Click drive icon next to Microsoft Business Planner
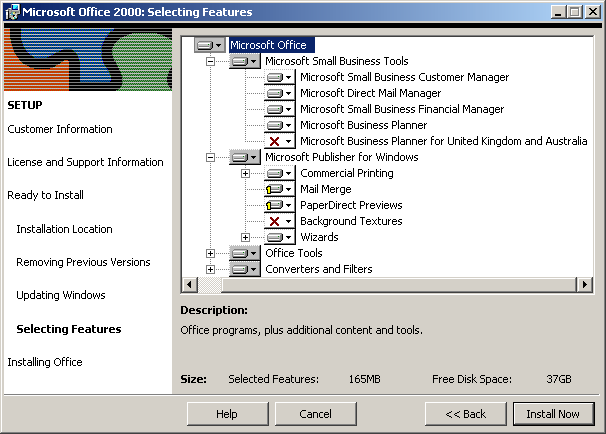Viewport: 606px width, 434px height. (280, 125)
